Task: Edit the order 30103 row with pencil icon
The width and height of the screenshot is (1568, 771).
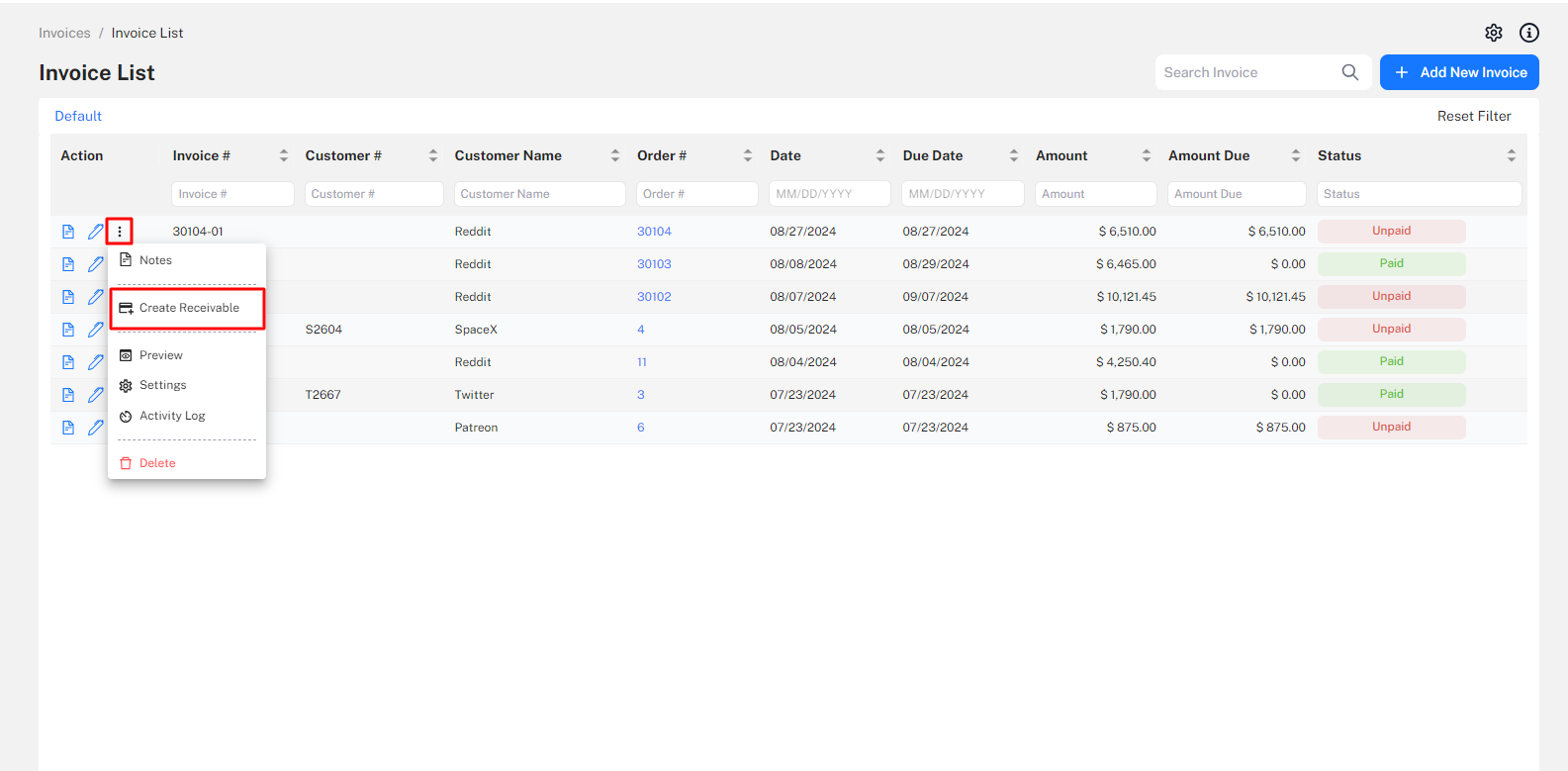Action: 95,264
